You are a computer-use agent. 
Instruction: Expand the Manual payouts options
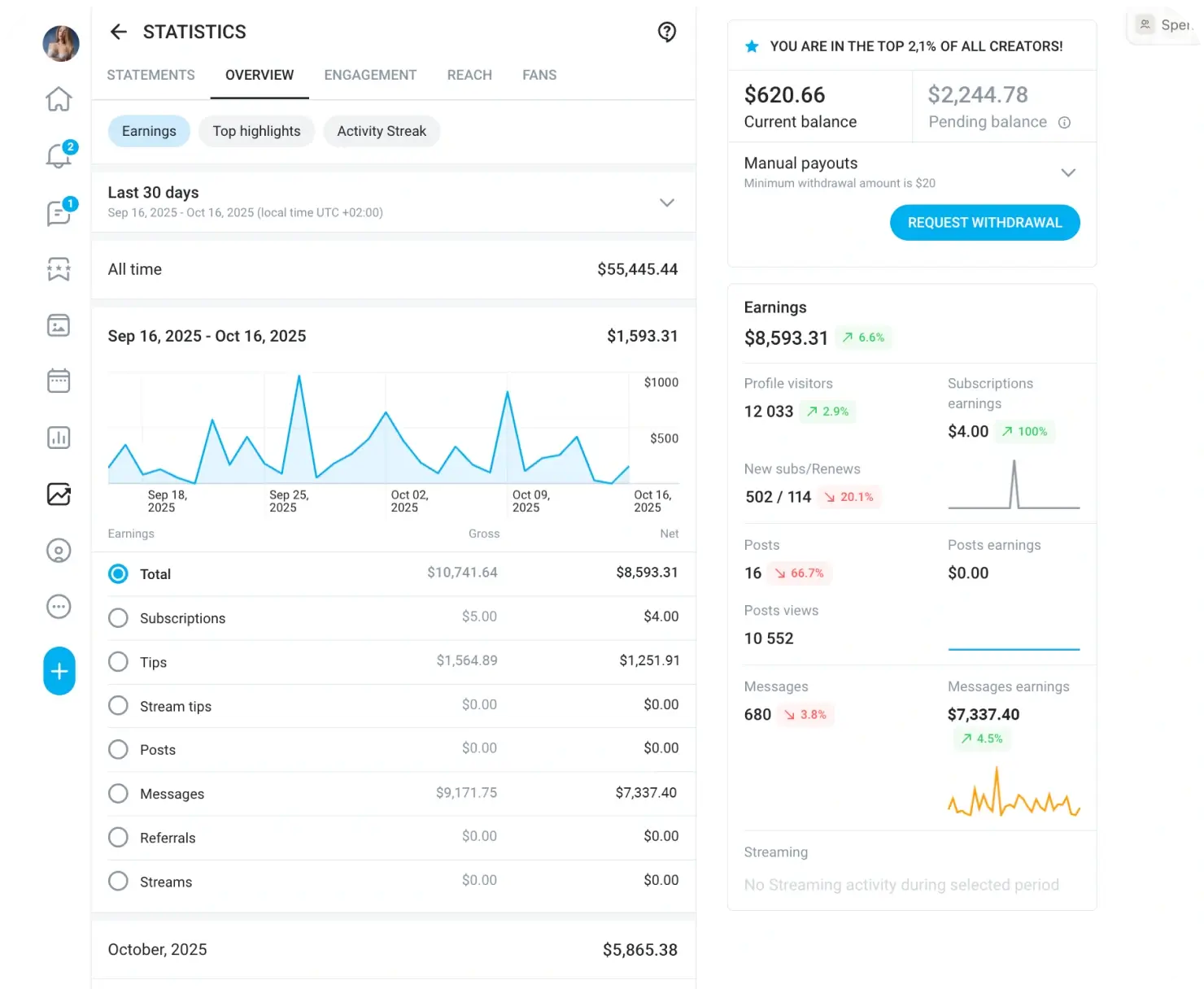(1068, 172)
